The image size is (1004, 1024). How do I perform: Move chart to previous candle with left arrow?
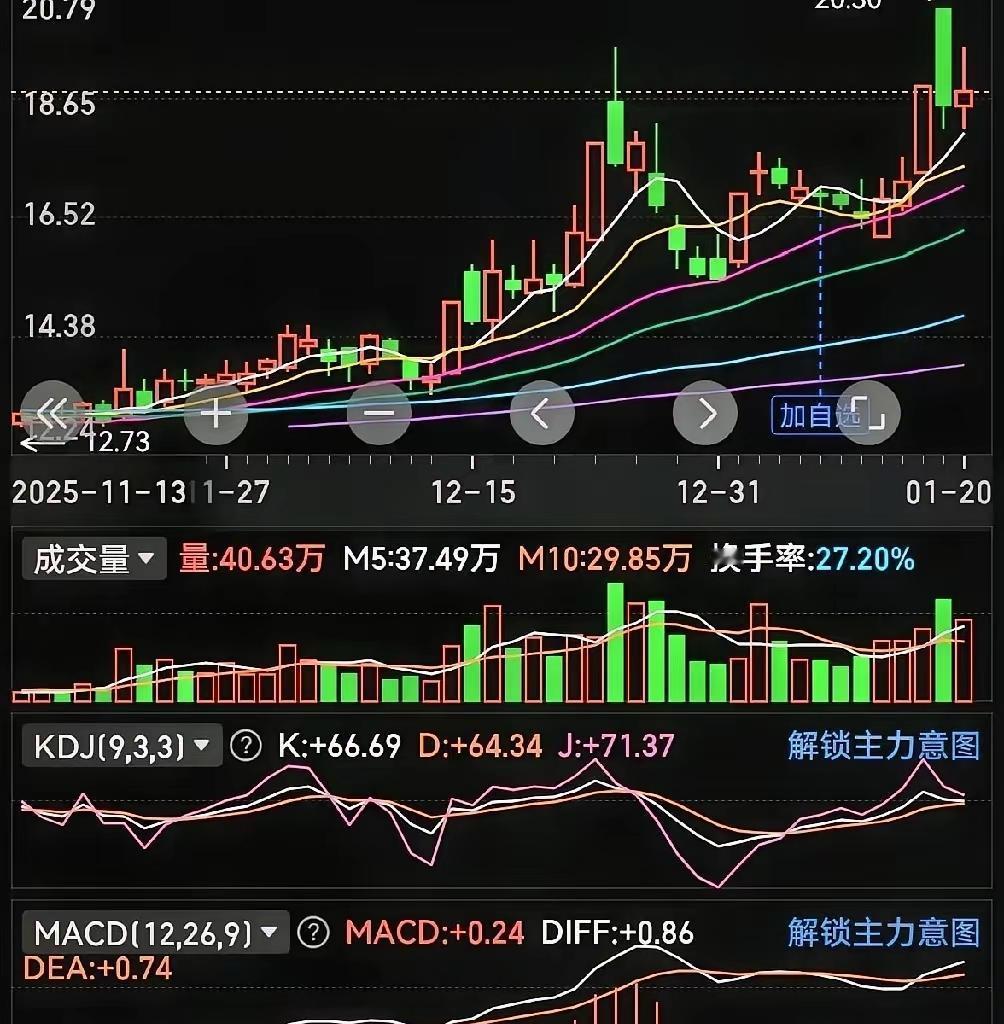coord(542,413)
